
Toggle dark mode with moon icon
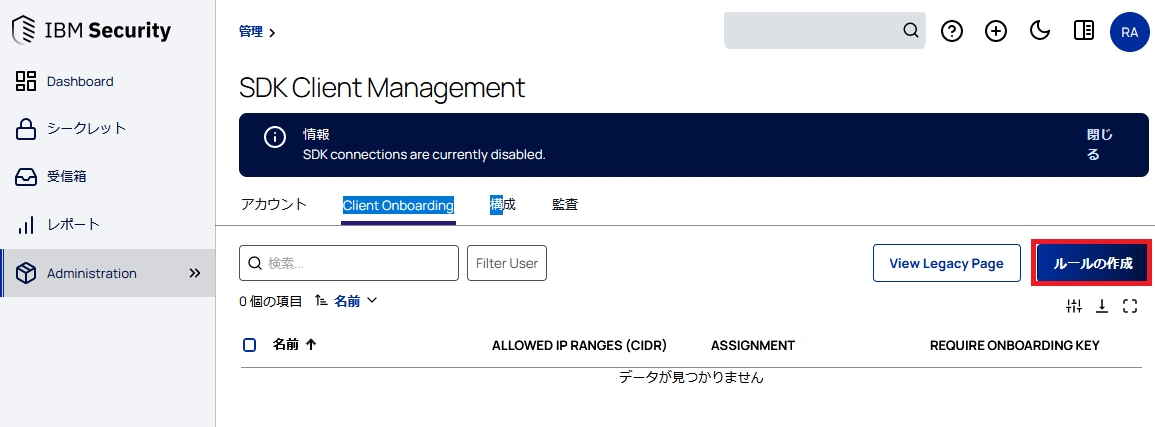click(x=1039, y=30)
